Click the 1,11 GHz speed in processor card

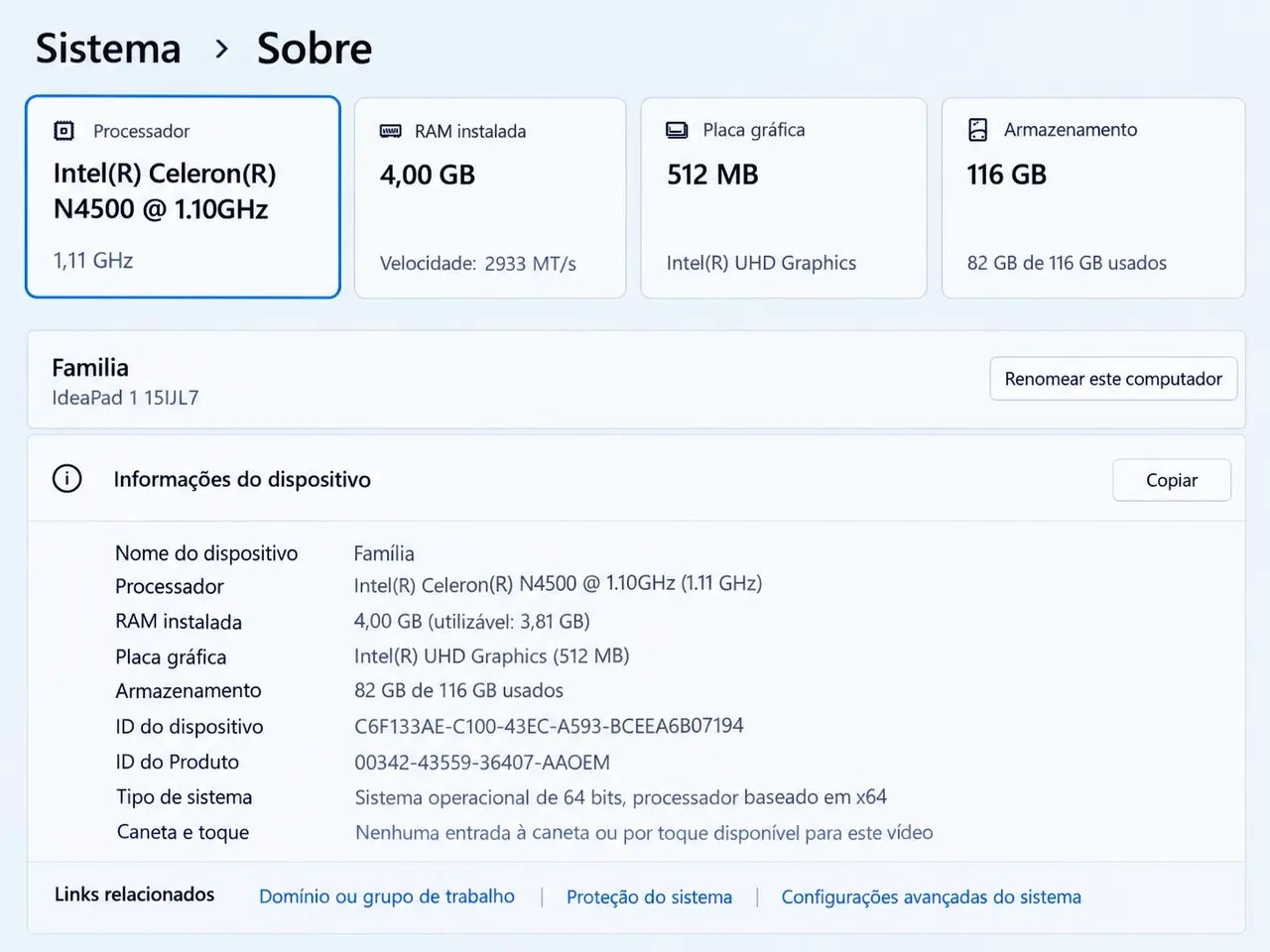tap(93, 261)
